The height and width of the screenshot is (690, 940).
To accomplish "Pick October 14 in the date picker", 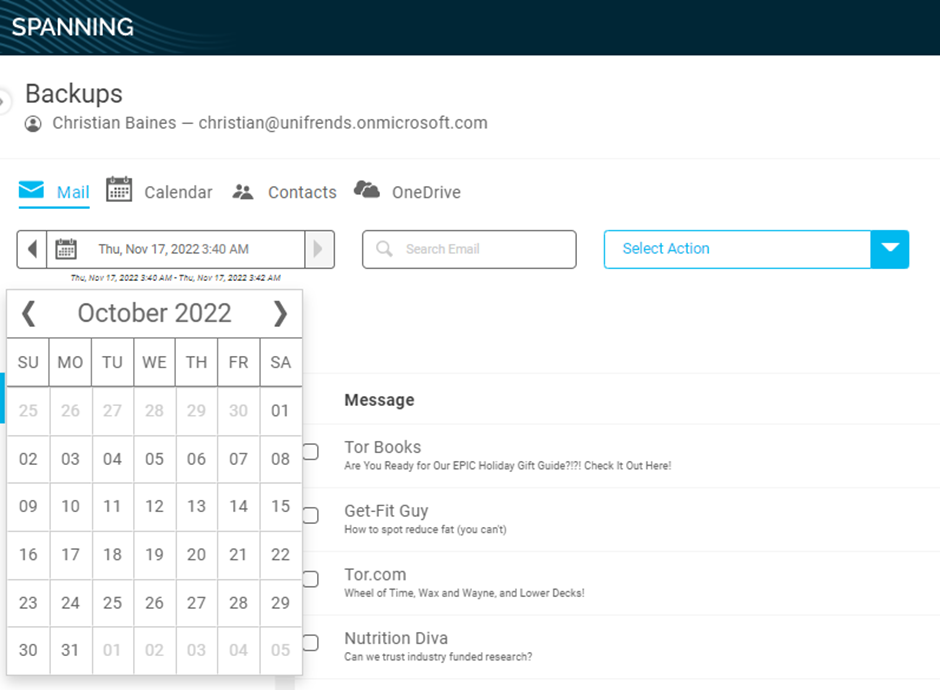I will tap(238, 507).
